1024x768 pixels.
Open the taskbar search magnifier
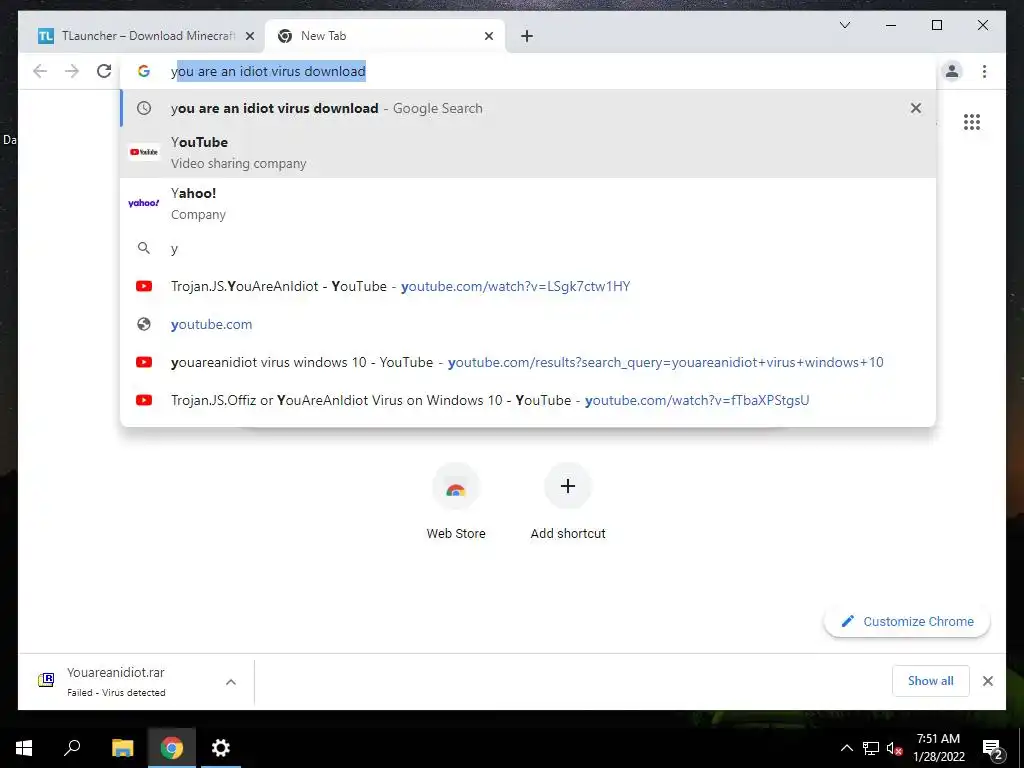click(72, 748)
